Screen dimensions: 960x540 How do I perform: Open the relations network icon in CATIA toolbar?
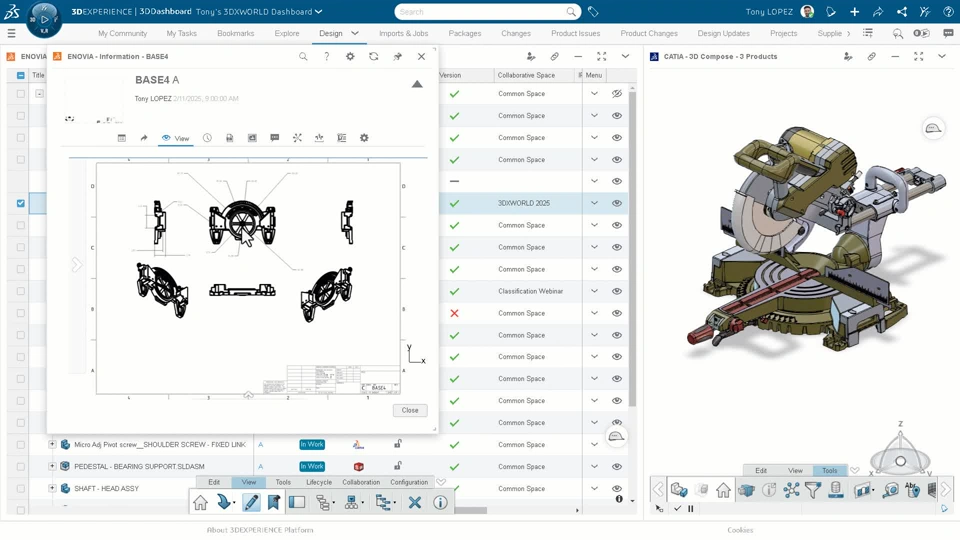[791, 490]
